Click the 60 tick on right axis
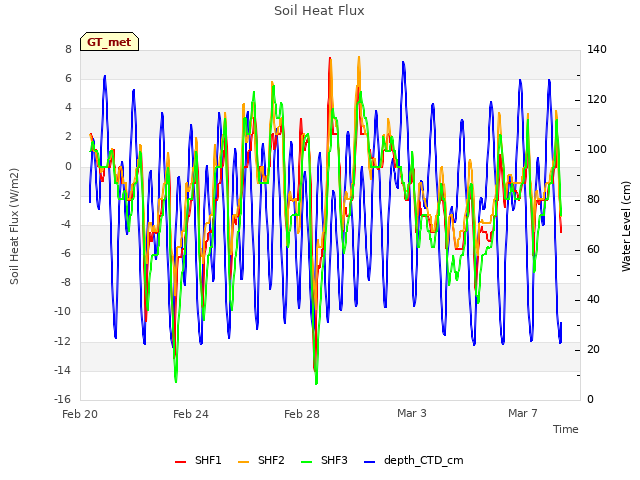Screen dimensions: 640x480 (593, 249)
